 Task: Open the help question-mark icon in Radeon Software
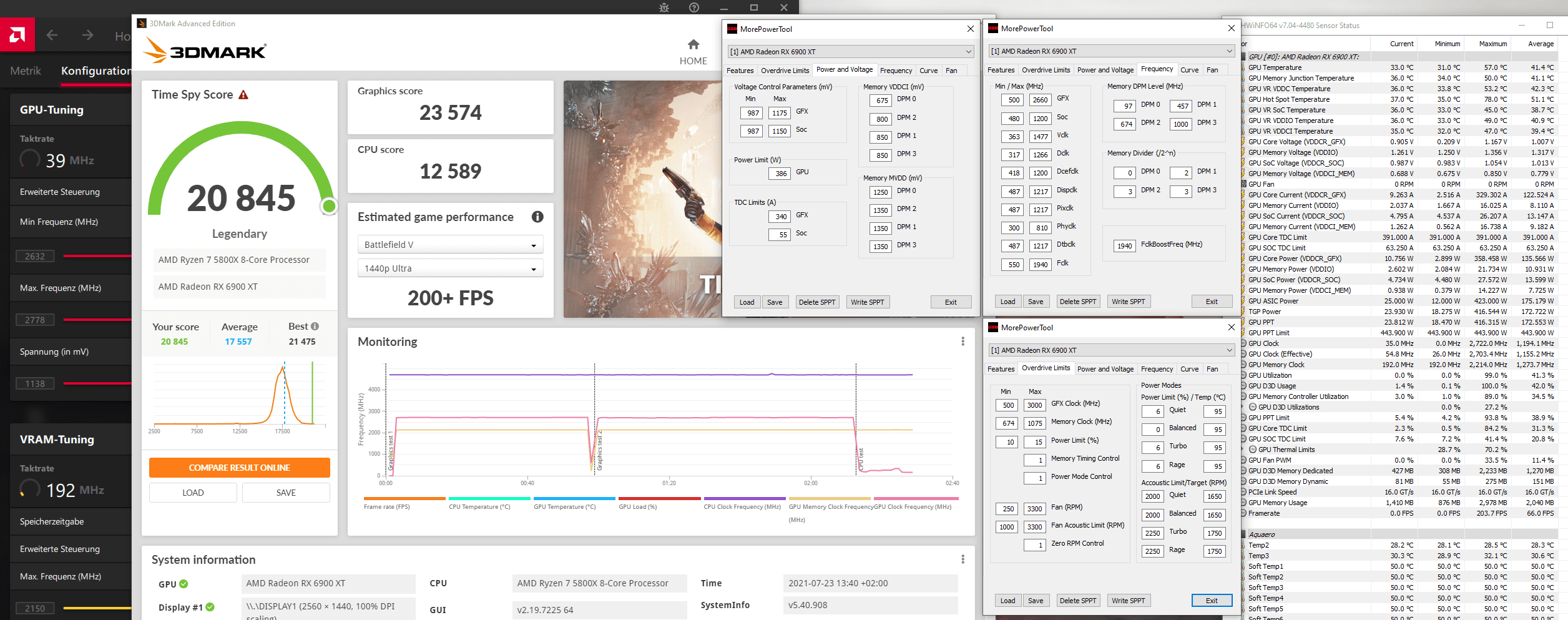tap(694, 7)
